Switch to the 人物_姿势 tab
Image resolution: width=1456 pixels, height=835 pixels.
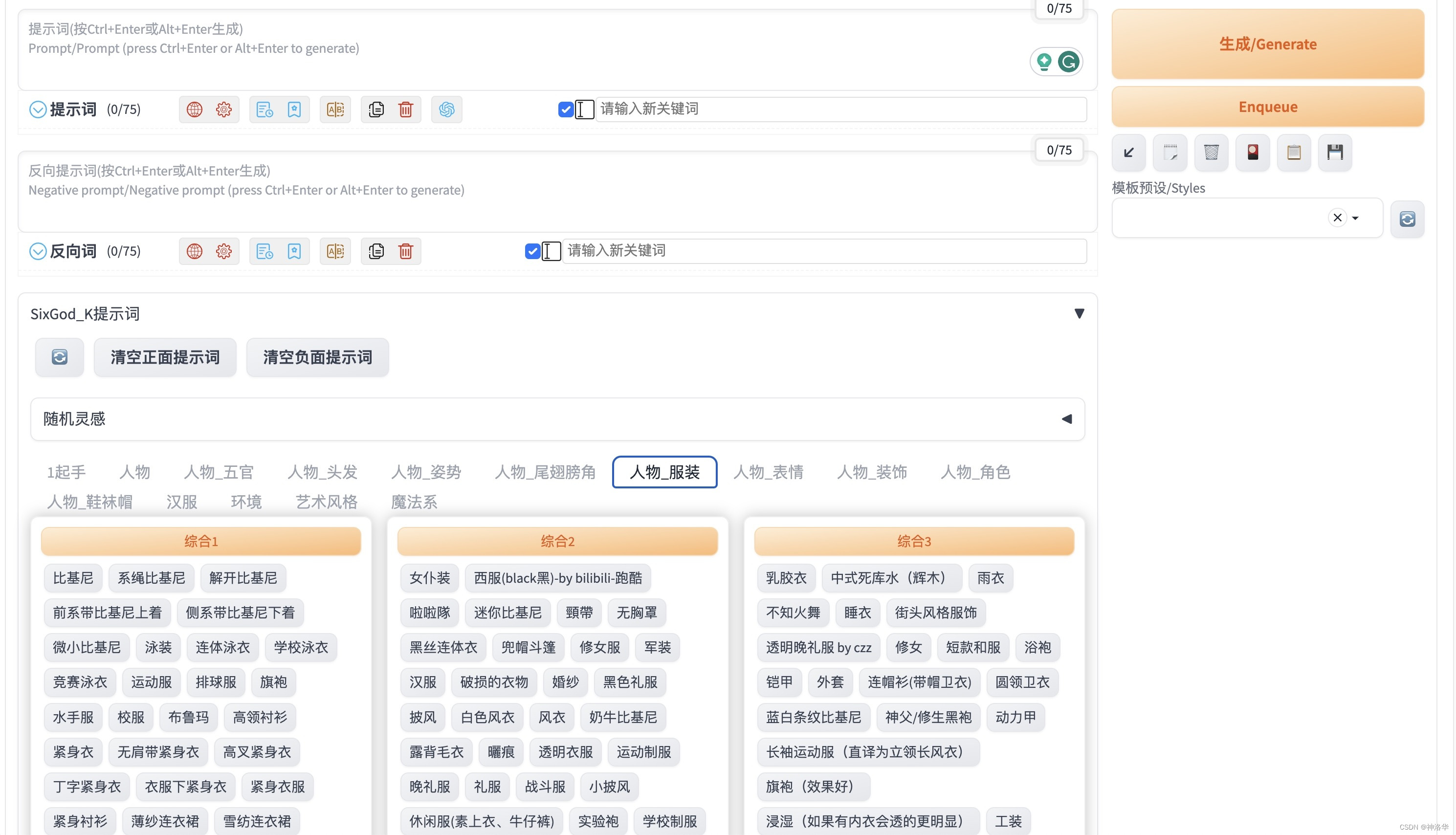[x=426, y=472]
